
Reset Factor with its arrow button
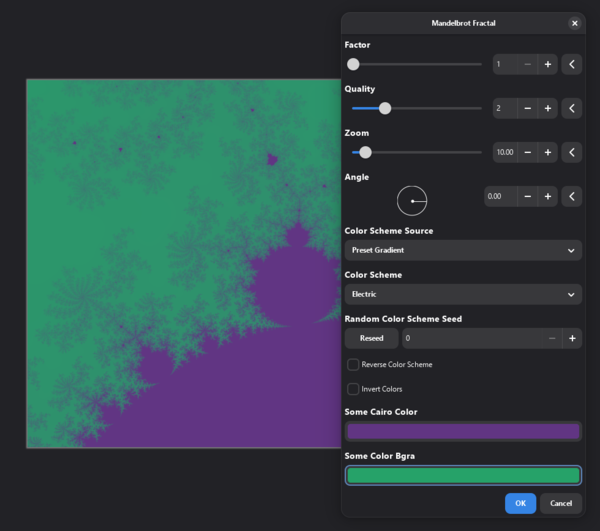(571, 64)
